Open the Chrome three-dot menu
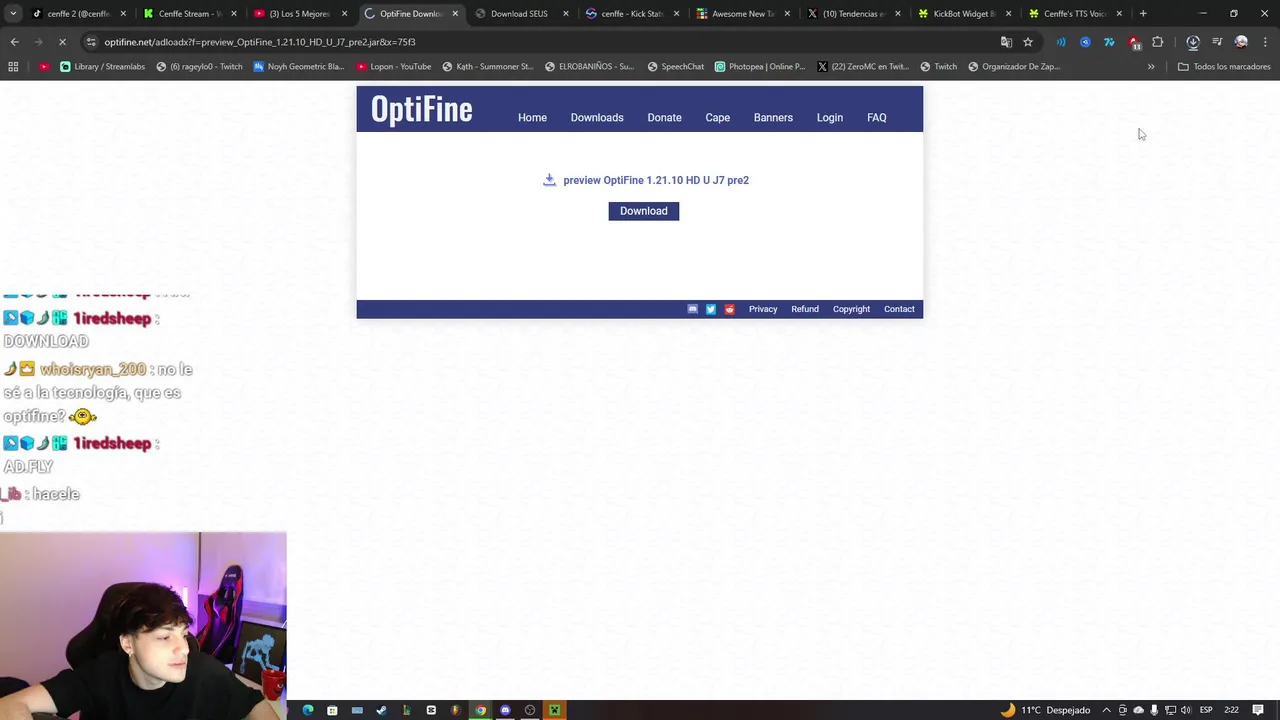This screenshot has height=720, width=1280. (1264, 42)
